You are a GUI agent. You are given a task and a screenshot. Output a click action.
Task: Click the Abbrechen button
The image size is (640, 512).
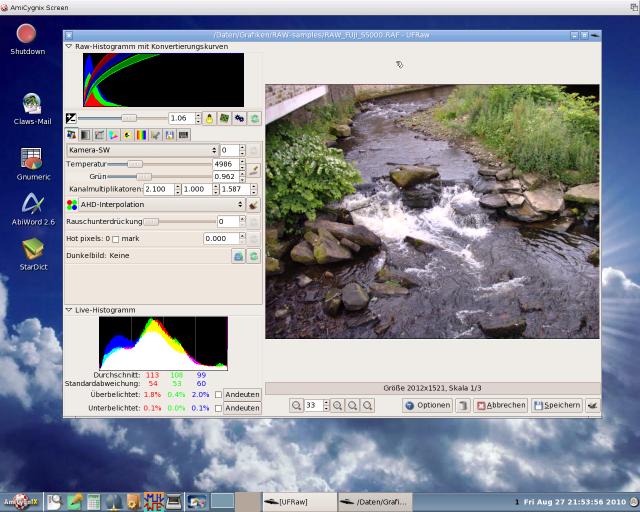pos(501,405)
